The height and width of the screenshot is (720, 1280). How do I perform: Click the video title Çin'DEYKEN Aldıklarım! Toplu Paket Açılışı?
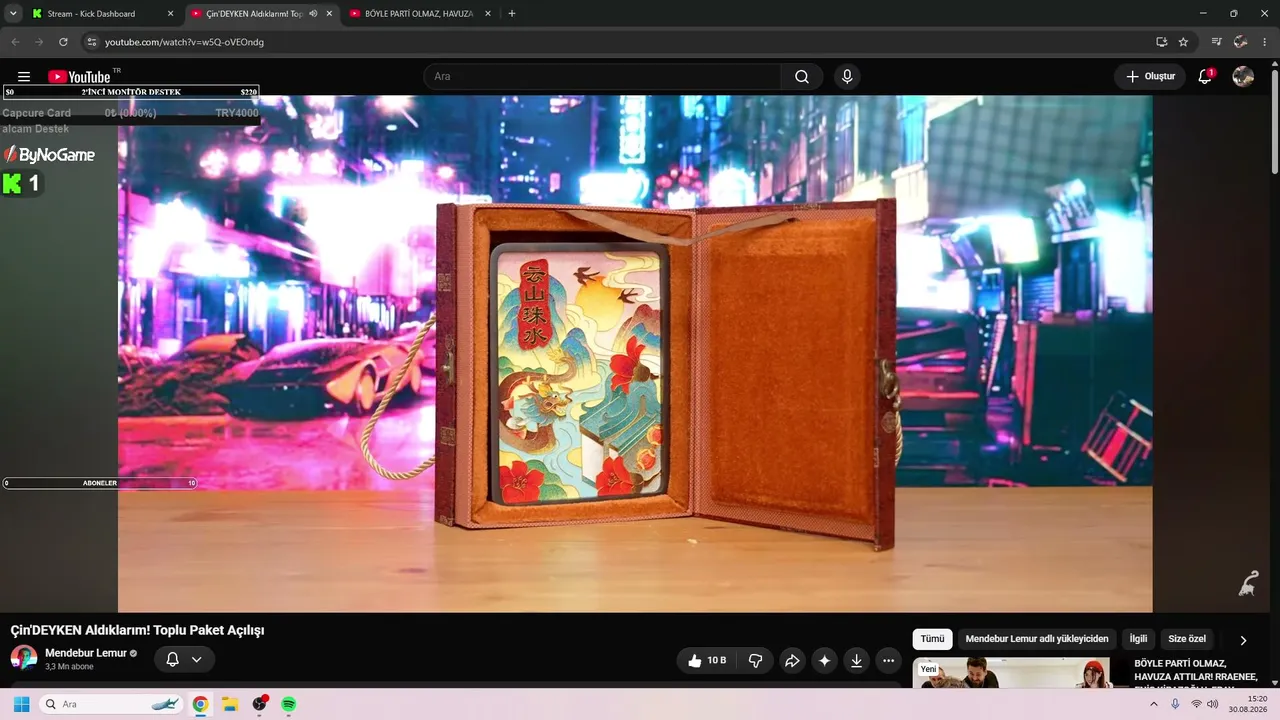137,630
